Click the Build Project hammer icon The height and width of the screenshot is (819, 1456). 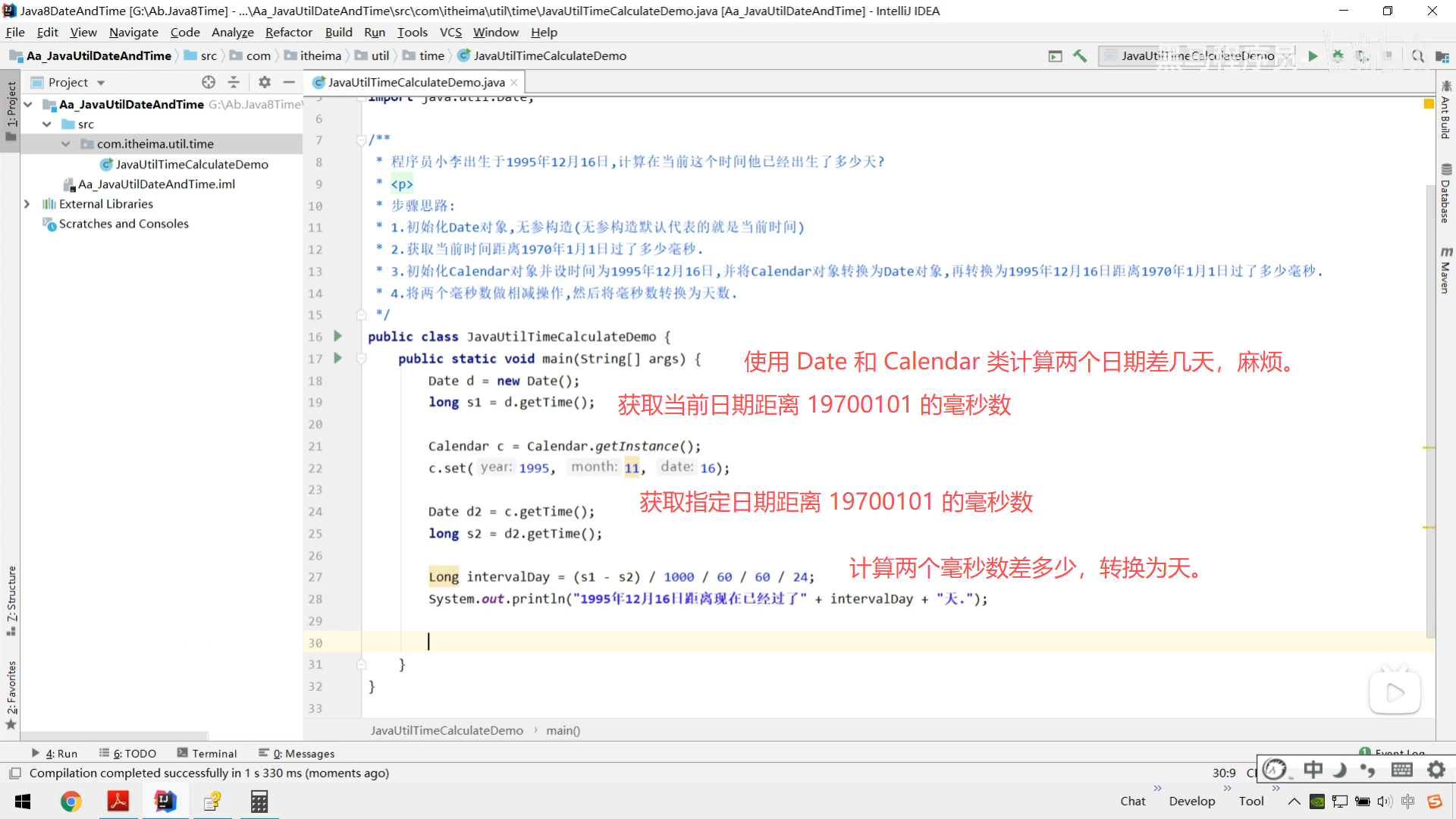1080,56
